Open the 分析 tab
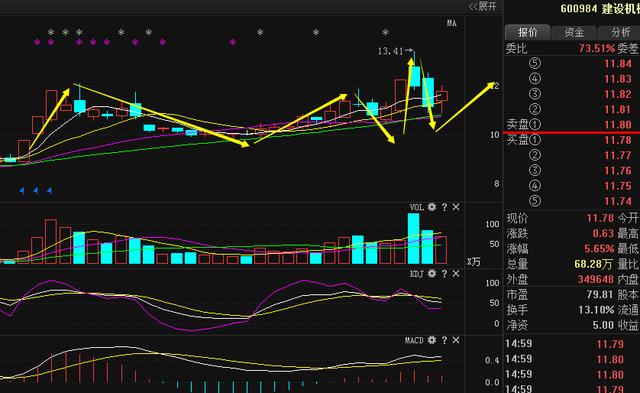Image resolution: width=640 pixels, height=393 pixels. pos(620,32)
